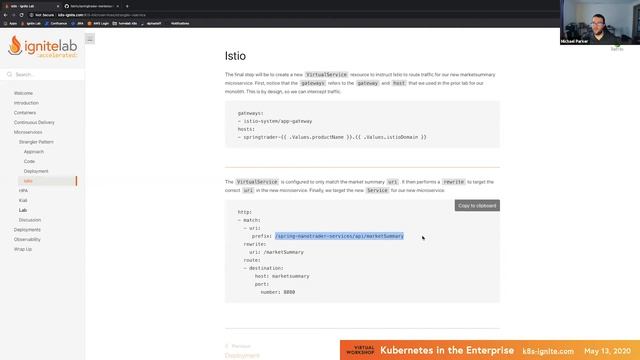Open Introduction in the sidebar
The width and height of the screenshot is (640, 360).
pyautogui.click(x=26, y=103)
